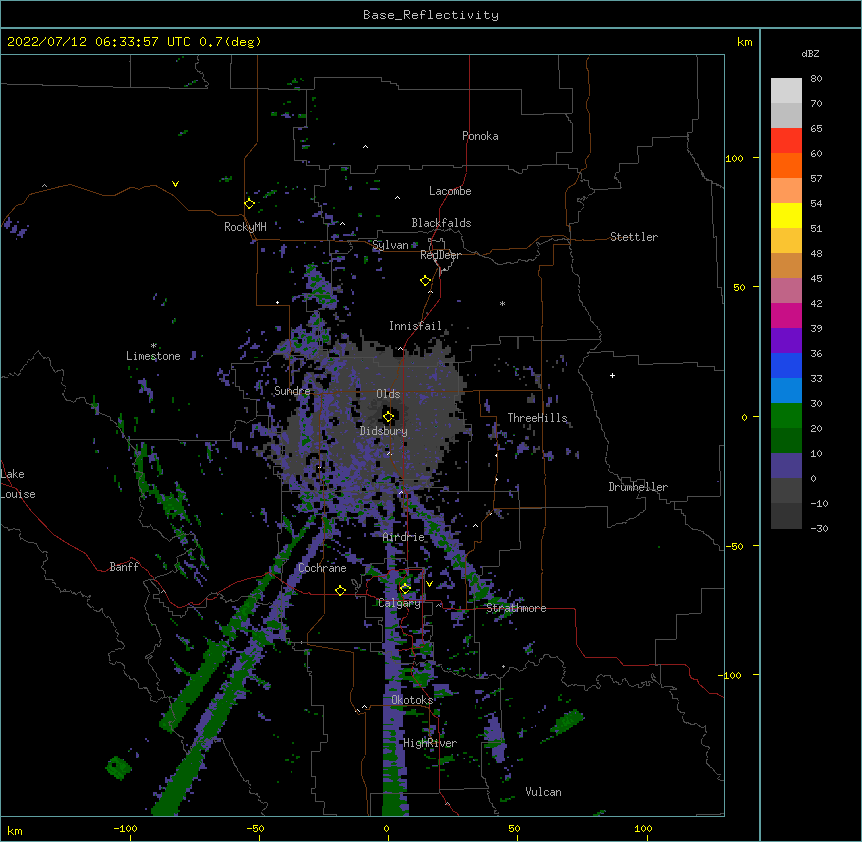Click the yellow diamond marker at Calgary
The height and width of the screenshot is (842, 862).
(405, 589)
